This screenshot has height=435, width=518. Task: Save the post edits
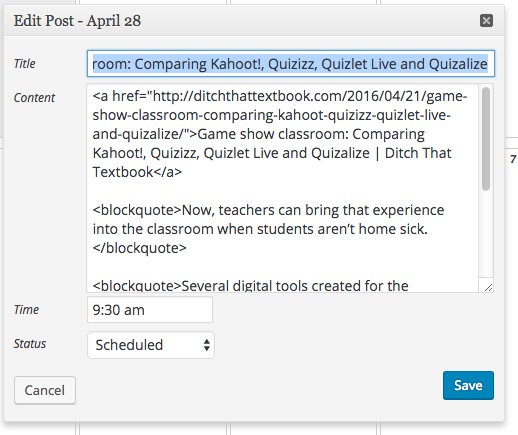point(468,385)
